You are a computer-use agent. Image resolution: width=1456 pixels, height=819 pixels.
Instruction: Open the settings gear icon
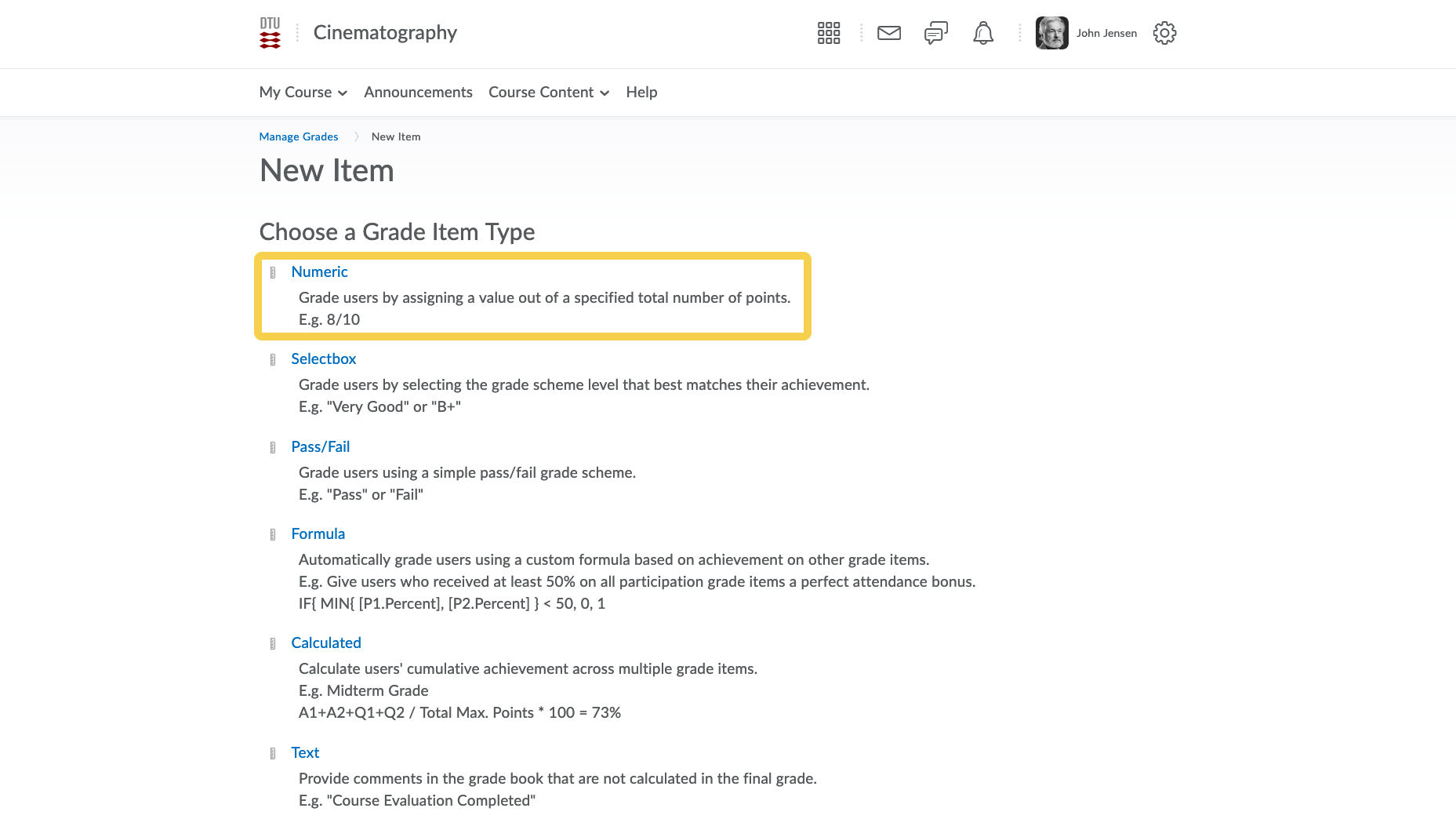(x=1164, y=33)
